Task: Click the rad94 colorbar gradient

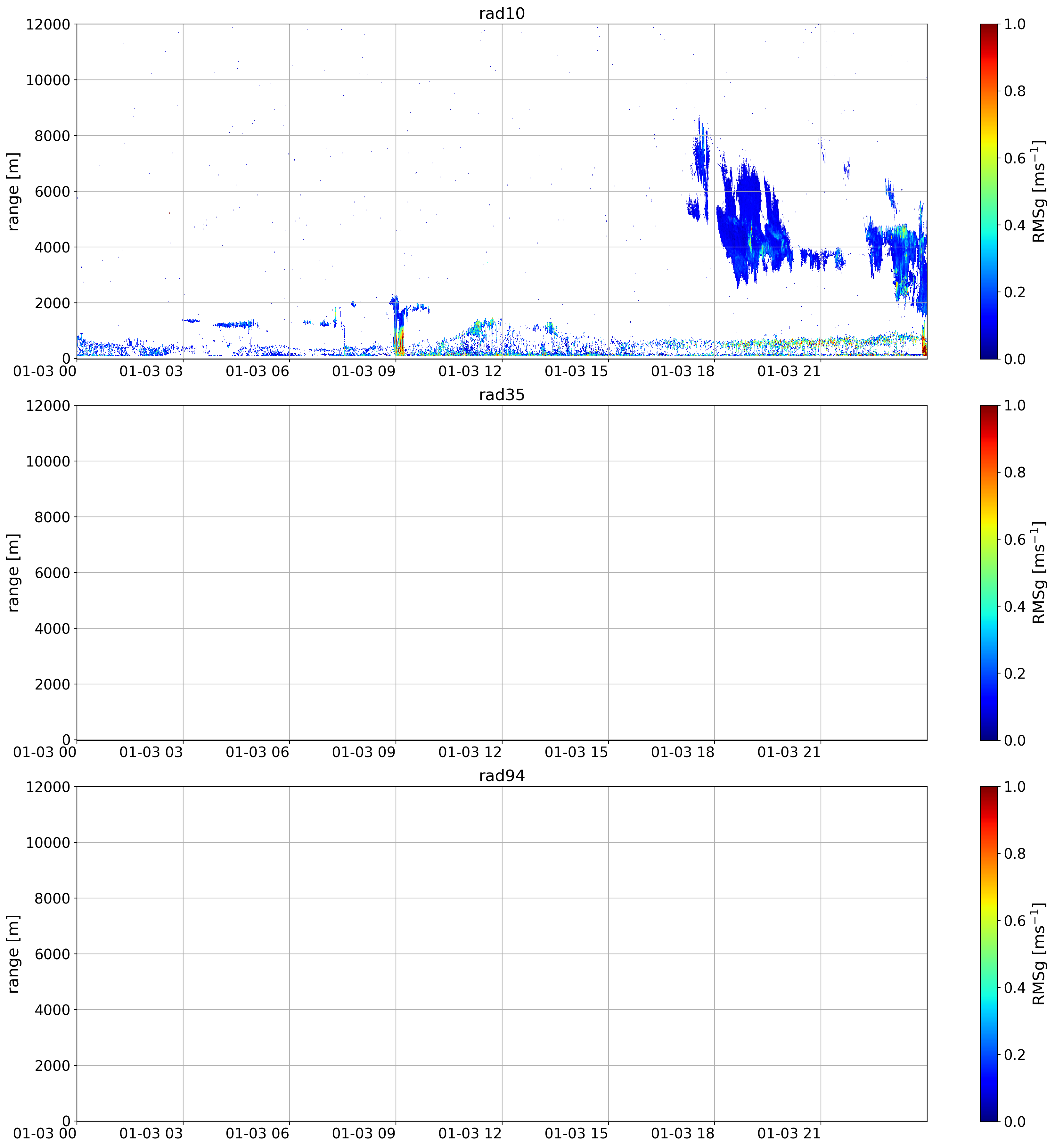Action: [x=989, y=954]
